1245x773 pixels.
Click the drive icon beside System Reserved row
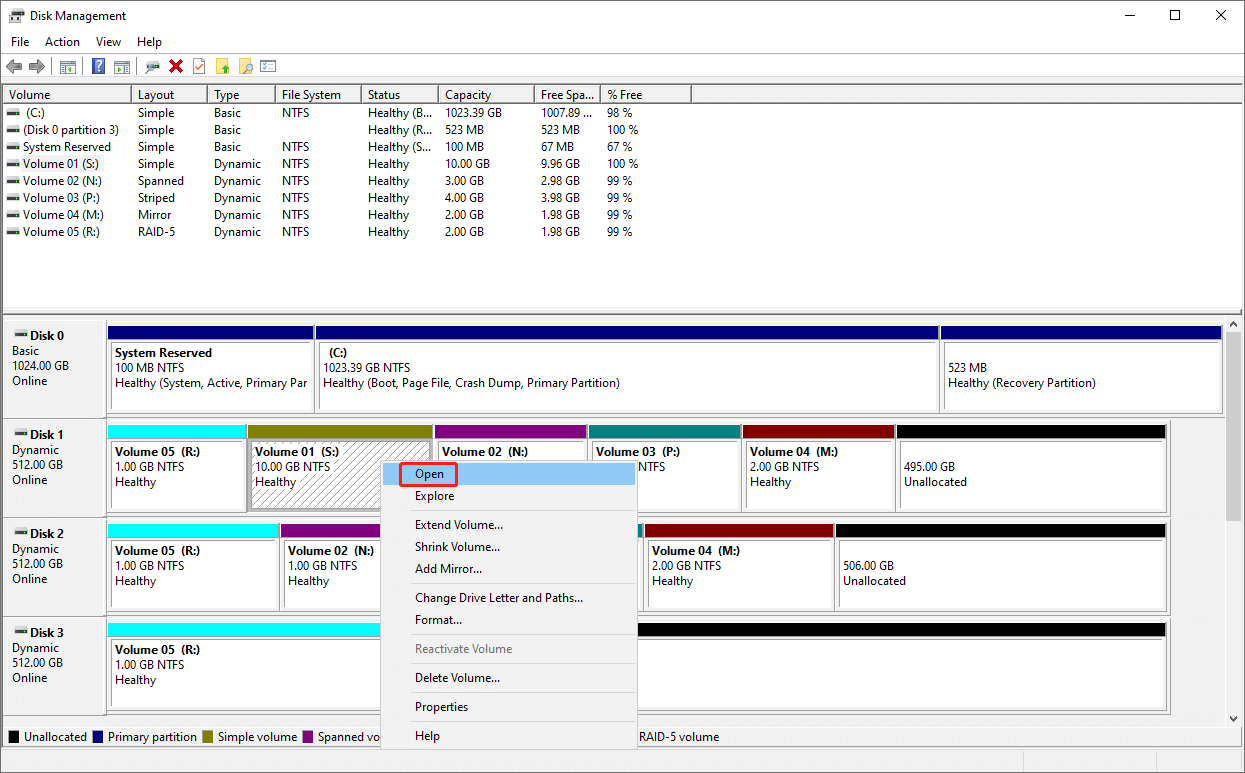point(13,147)
